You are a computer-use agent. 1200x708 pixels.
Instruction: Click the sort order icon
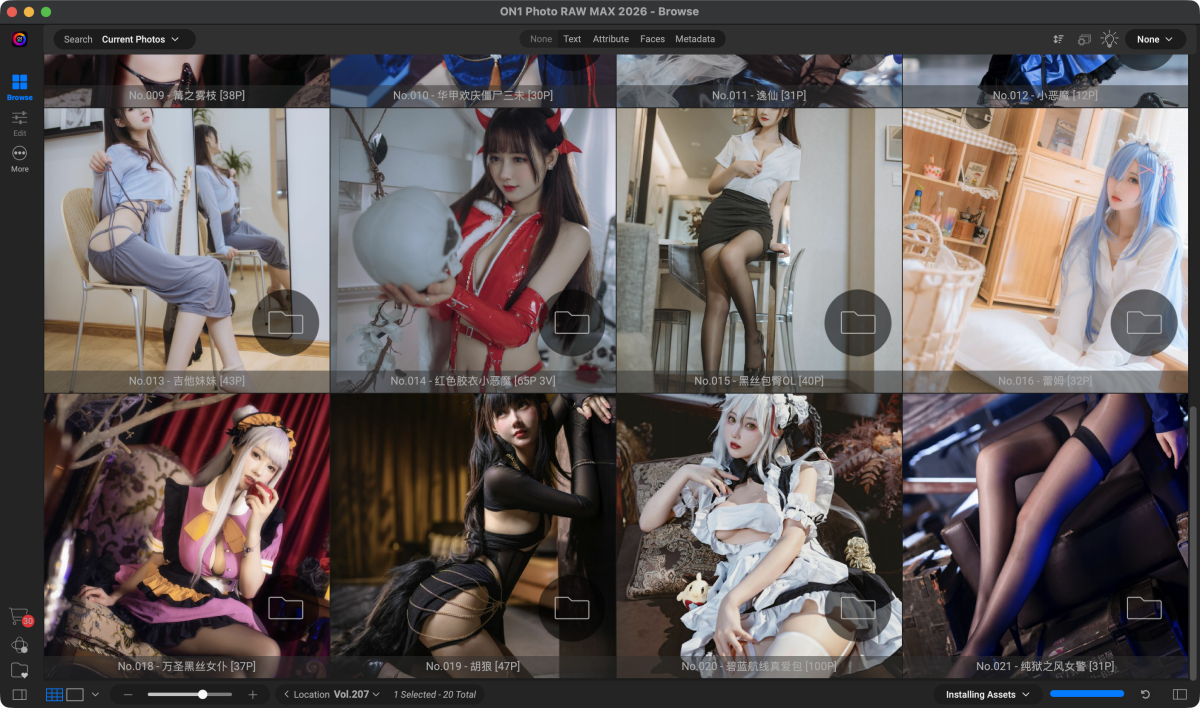coord(1058,39)
